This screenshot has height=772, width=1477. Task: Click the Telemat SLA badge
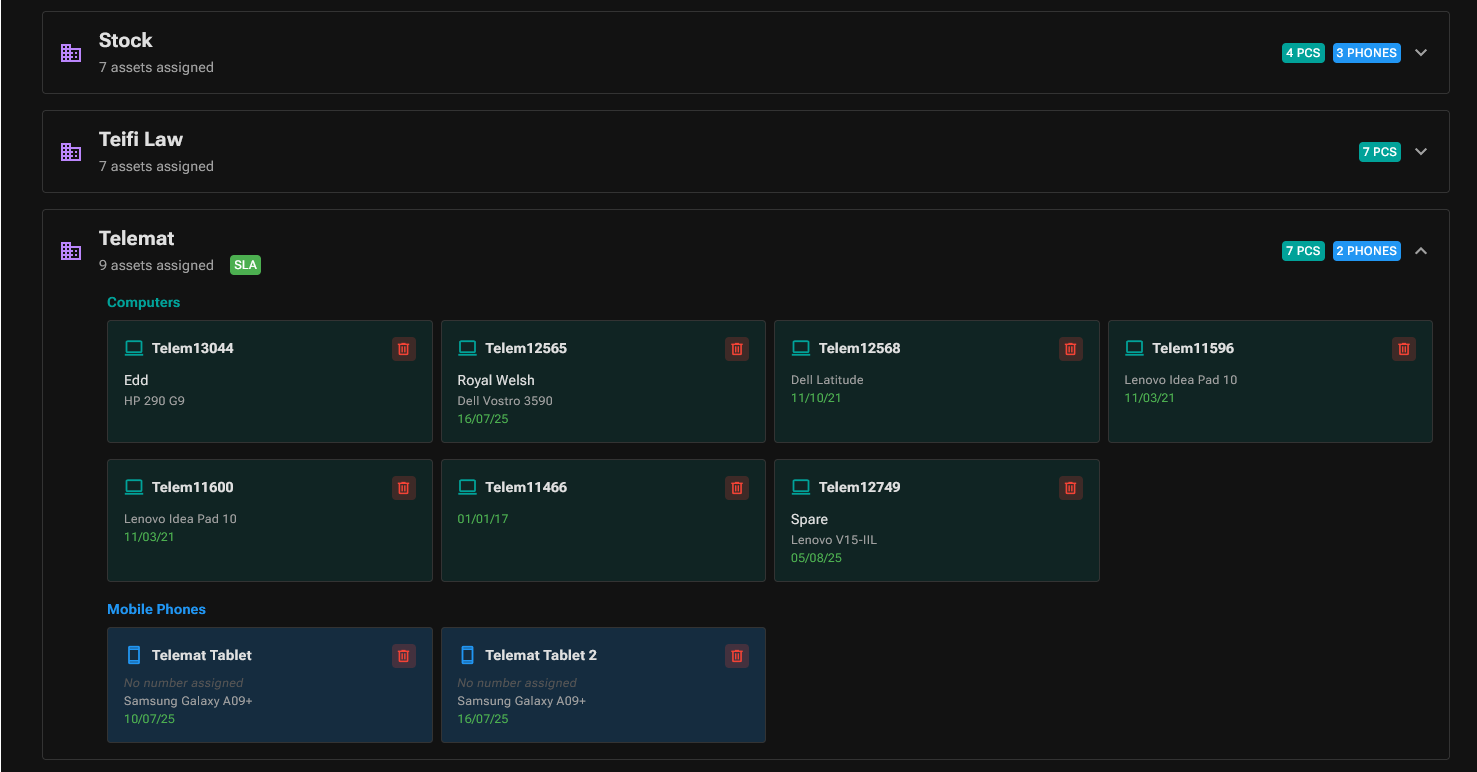245,265
